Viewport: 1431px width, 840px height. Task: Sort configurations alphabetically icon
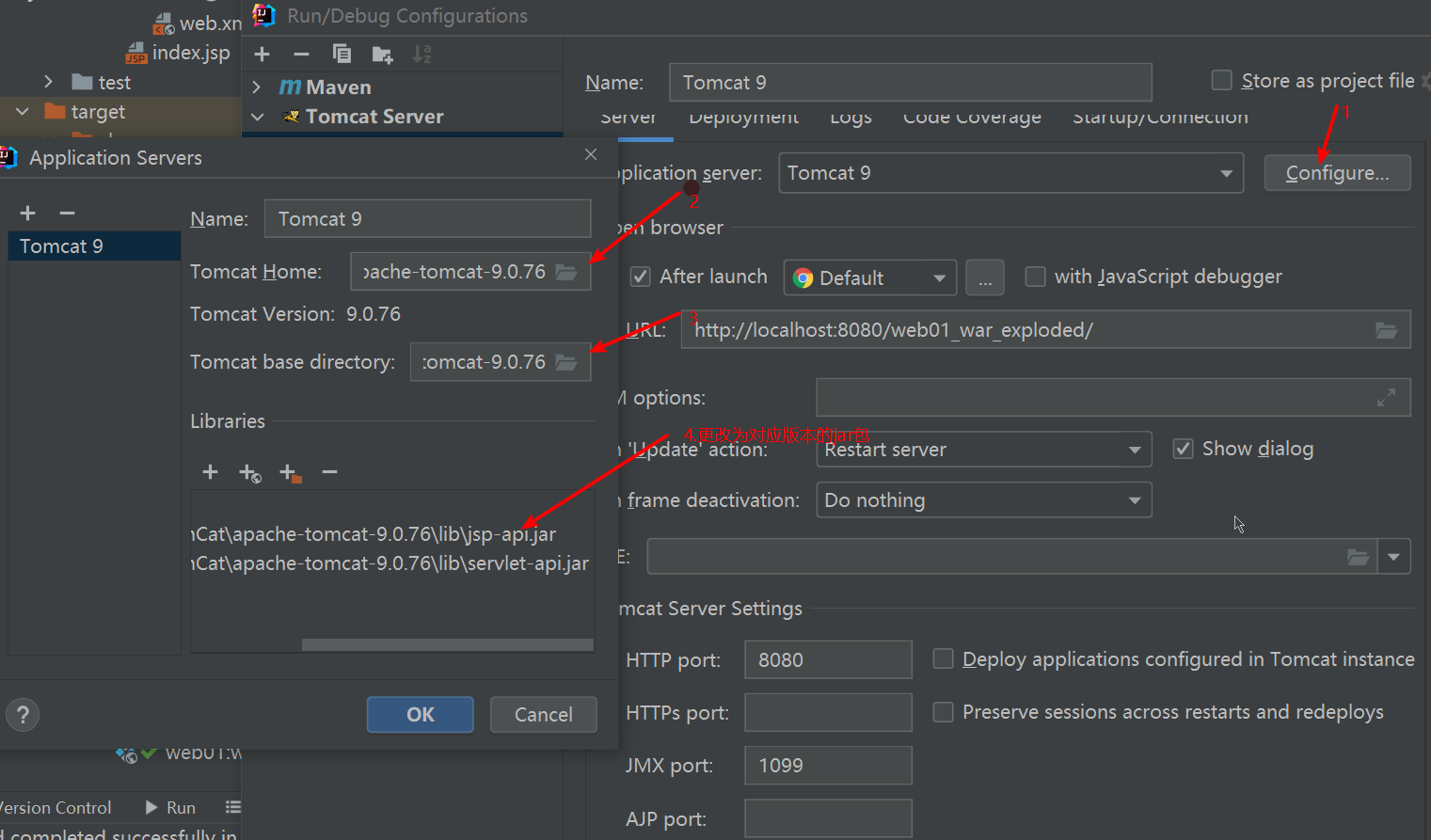pos(422,55)
